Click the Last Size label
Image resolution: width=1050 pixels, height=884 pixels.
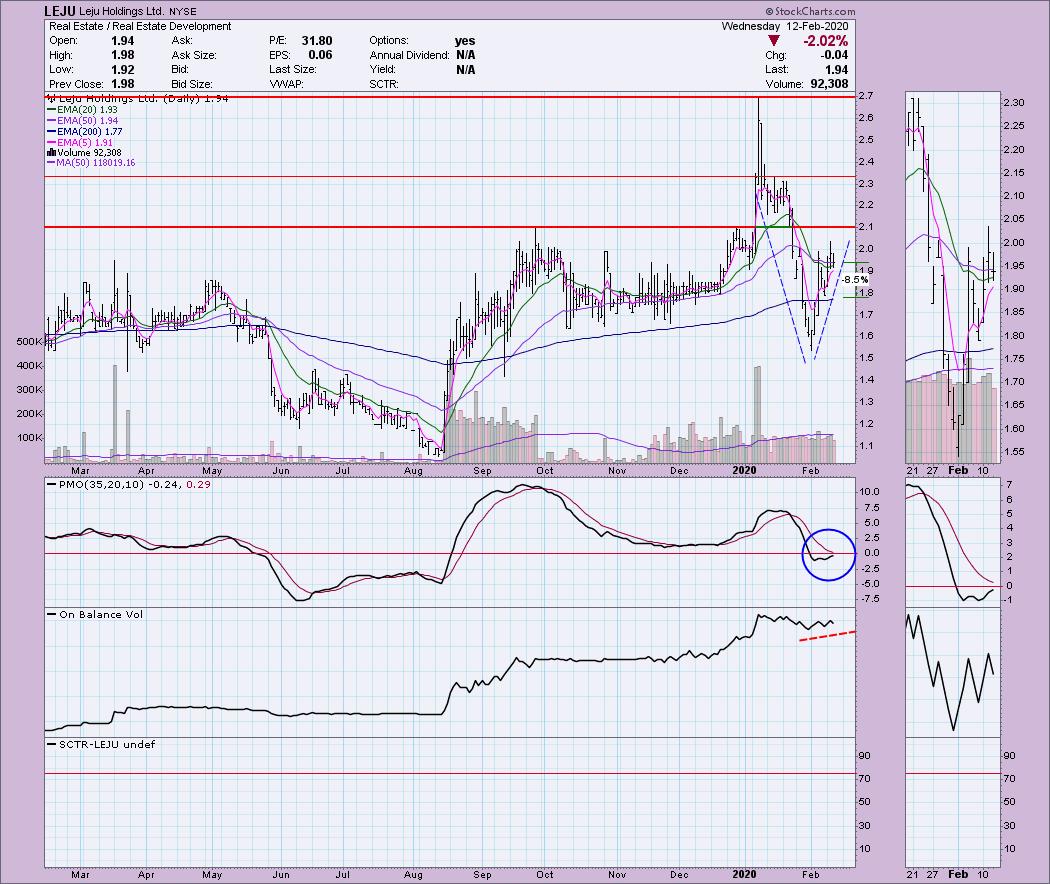(x=293, y=70)
